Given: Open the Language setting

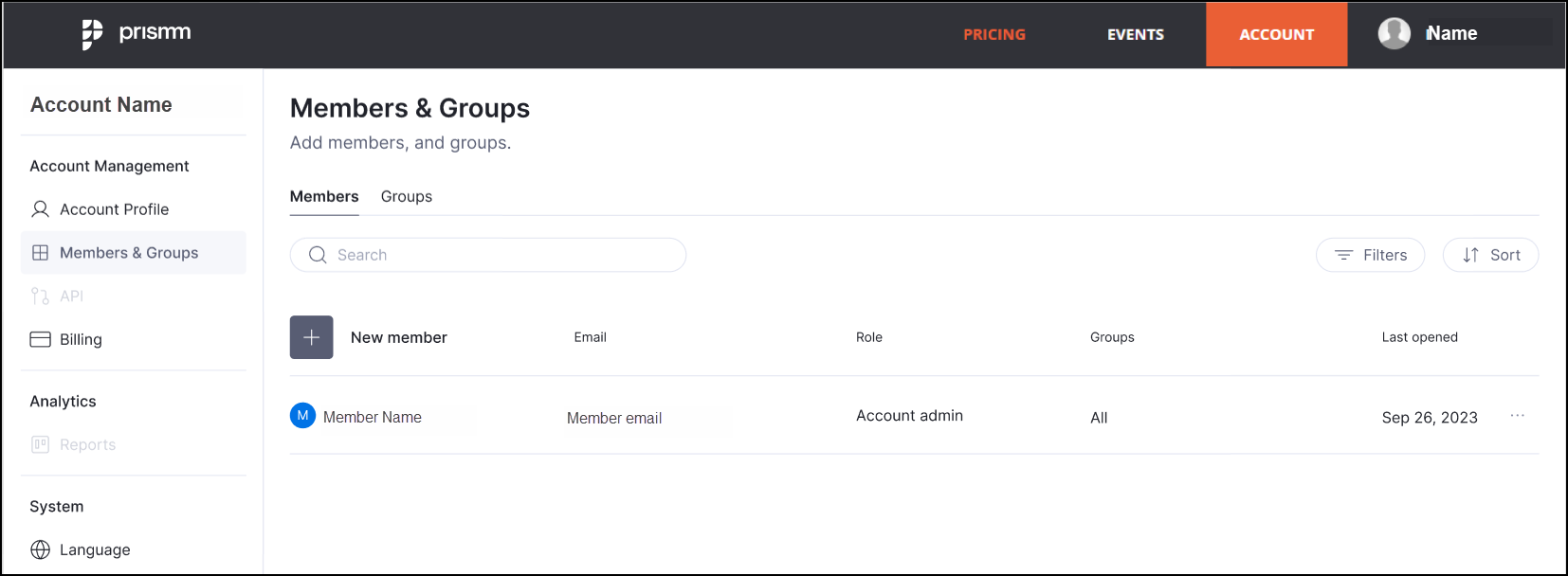Looking at the screenshot, I should pos(134,549).
